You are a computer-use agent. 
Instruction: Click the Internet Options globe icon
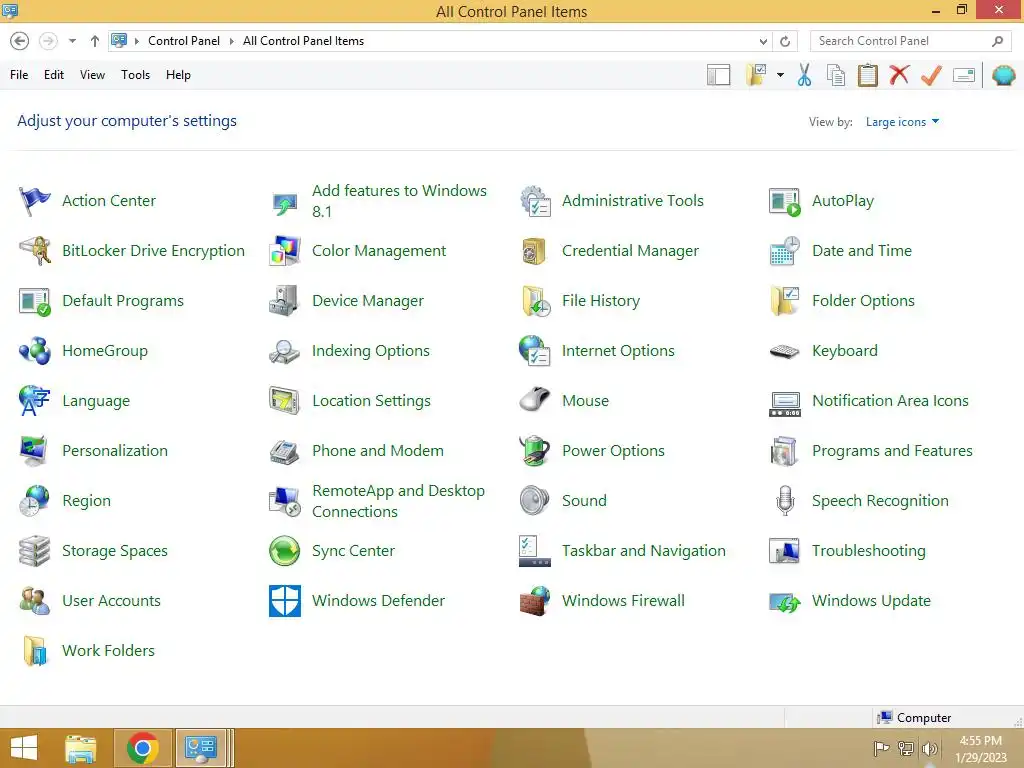tap(535, 351)
